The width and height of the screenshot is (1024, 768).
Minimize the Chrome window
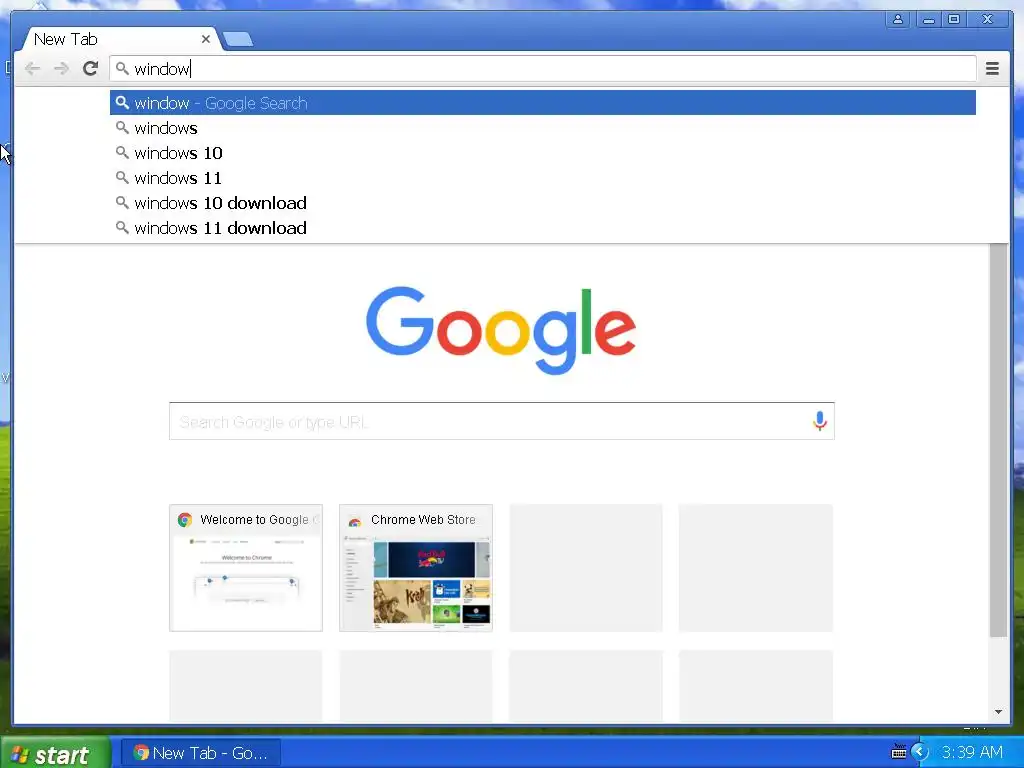[x=928, y=19]
